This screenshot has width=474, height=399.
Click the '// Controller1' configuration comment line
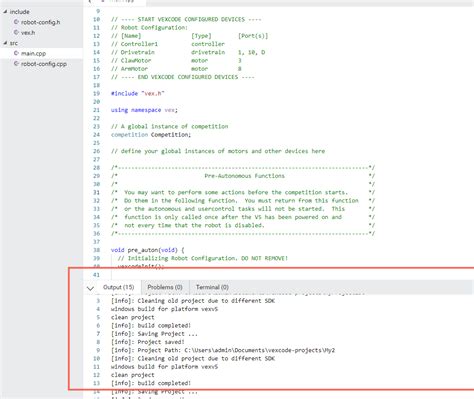pos(168,44)
